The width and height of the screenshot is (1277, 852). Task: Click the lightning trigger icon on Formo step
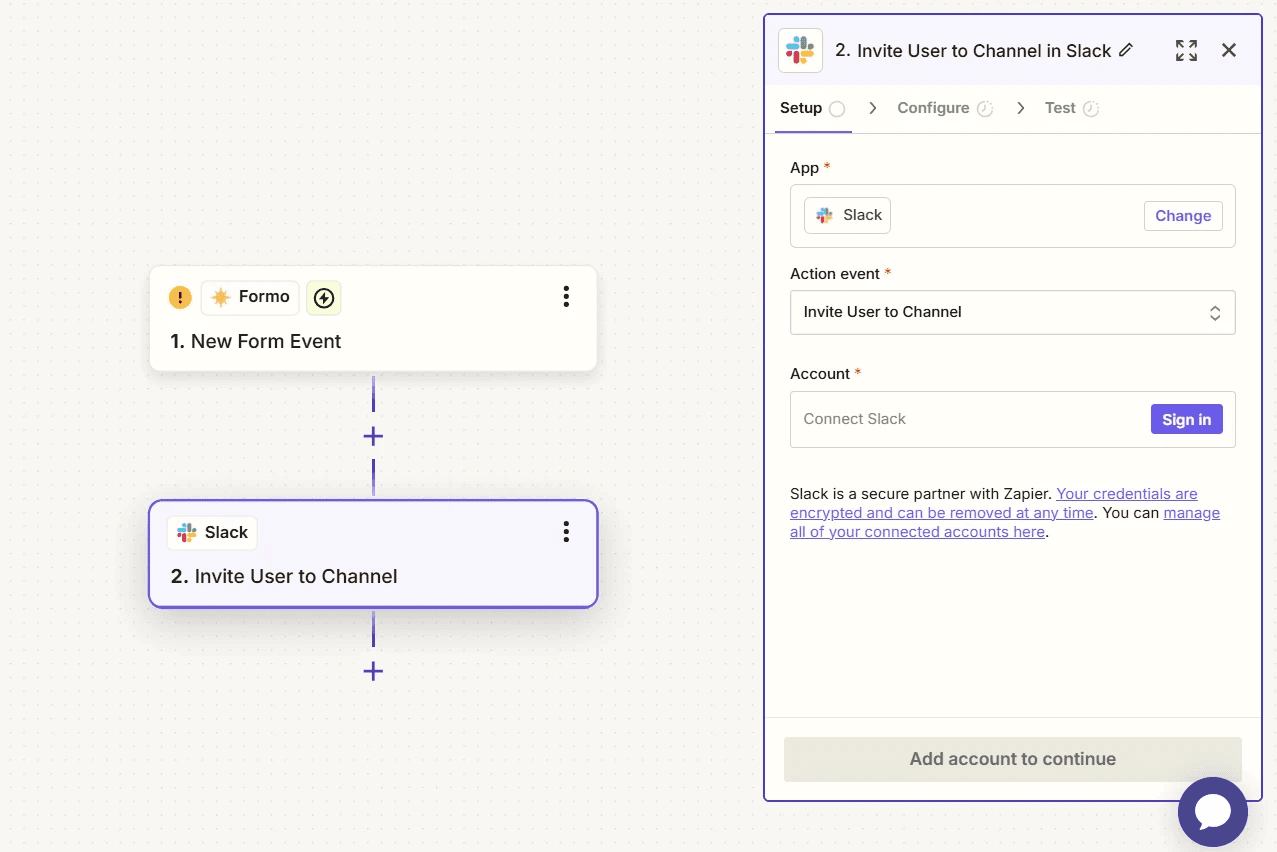(323, 297)
